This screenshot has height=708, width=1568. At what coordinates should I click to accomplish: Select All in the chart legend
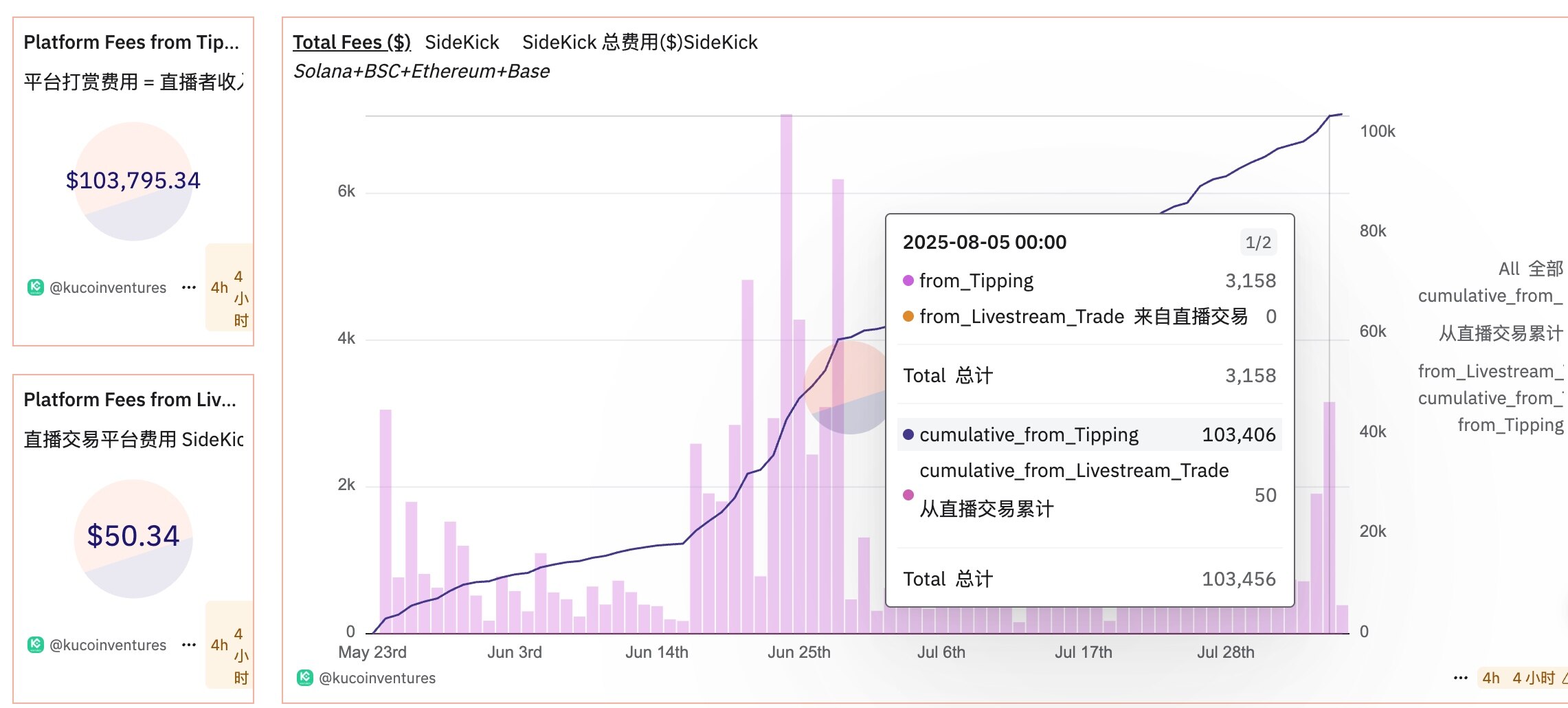pos(1530,269)
